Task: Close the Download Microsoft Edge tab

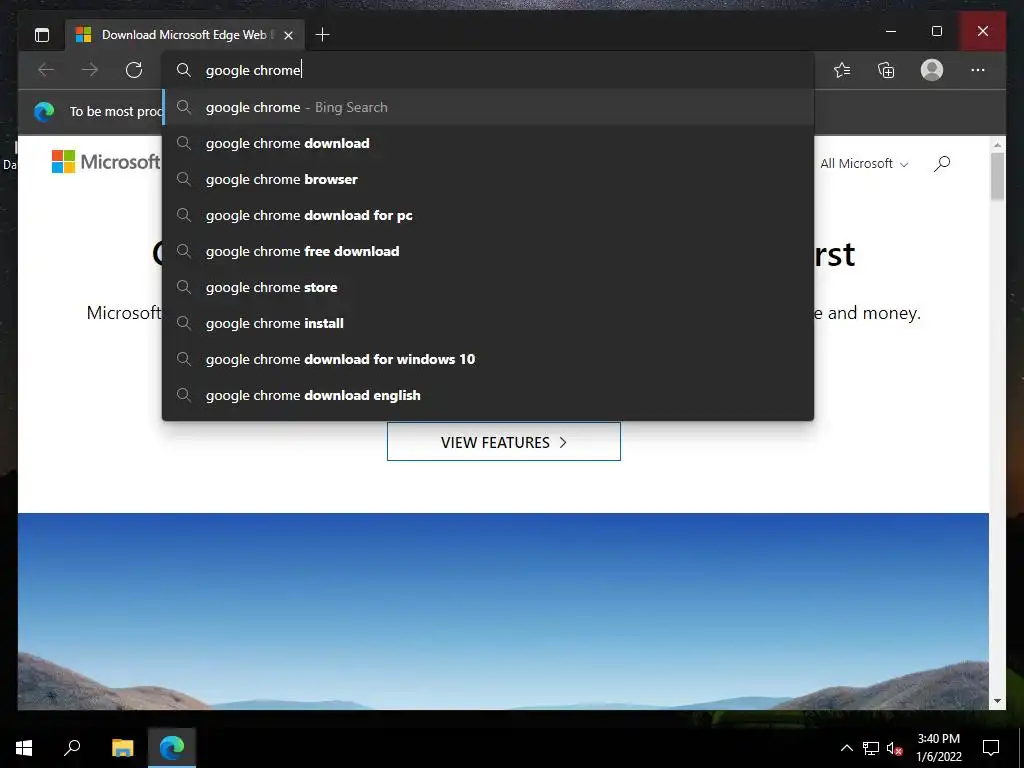Action: tap(288, 35)
